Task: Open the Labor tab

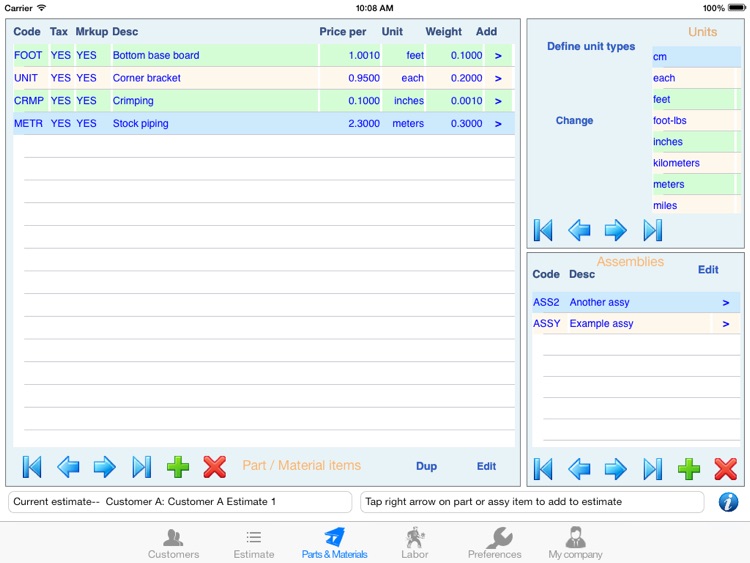Action: 415,544
